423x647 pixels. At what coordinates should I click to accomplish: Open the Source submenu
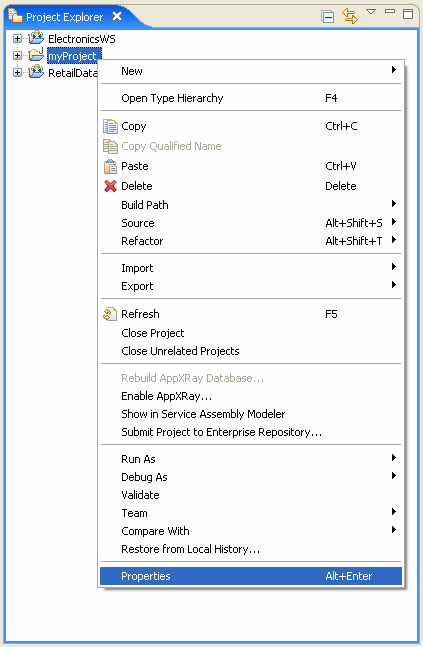[251, 223]
